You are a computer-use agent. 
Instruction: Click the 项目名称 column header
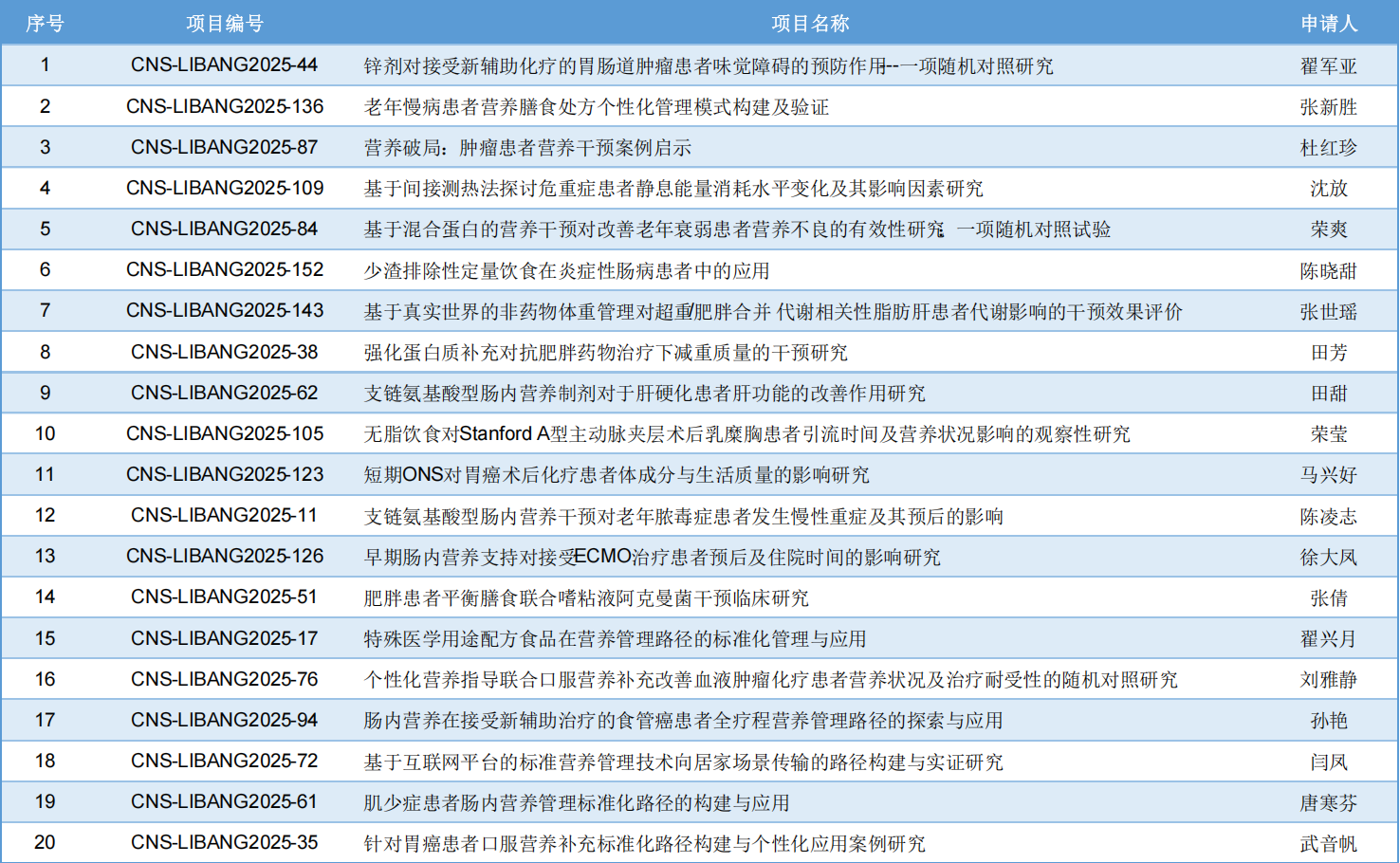[811, 24]
